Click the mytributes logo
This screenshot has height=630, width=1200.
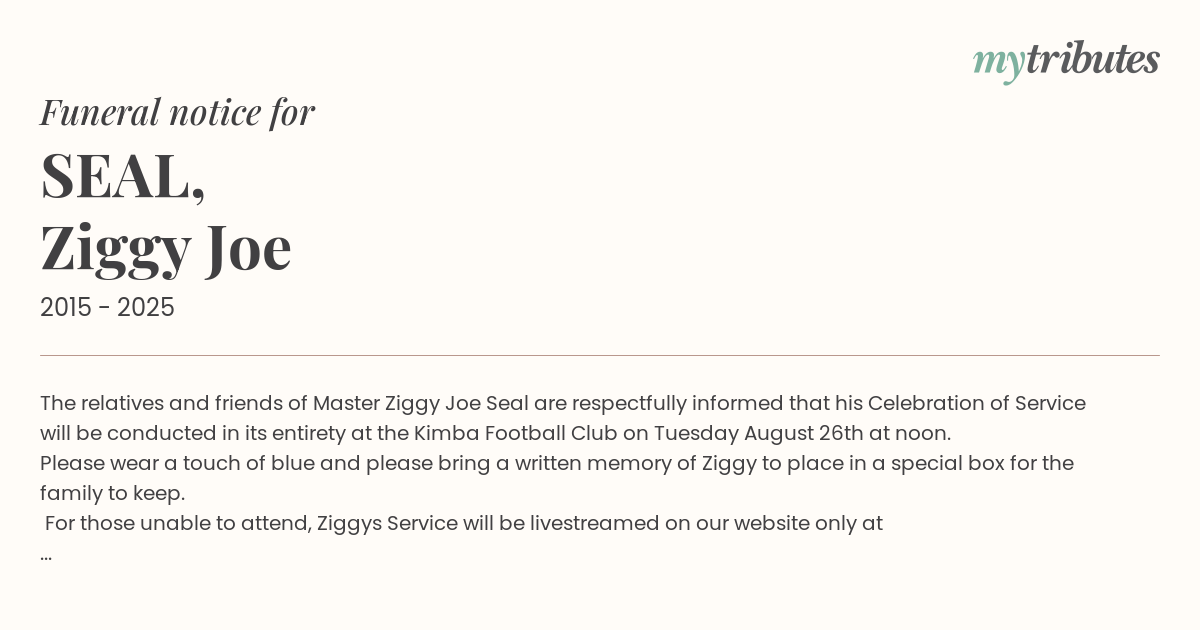[1066, 61]
